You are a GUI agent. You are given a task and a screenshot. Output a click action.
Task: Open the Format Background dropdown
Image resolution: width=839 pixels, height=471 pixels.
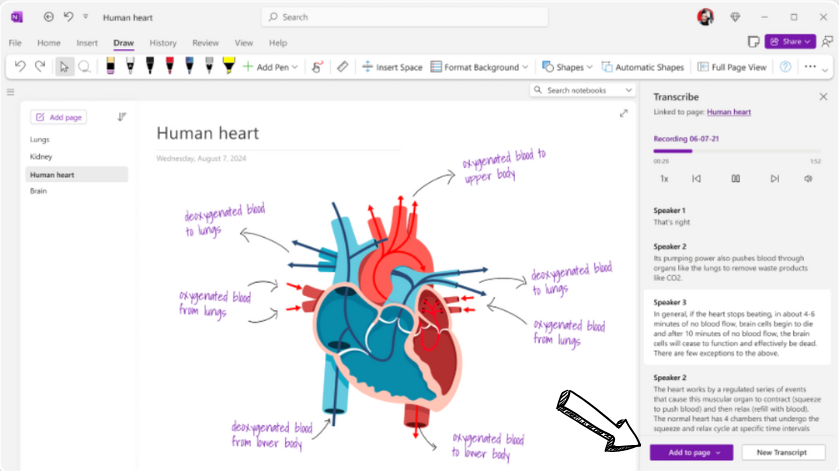pos(479,67)
